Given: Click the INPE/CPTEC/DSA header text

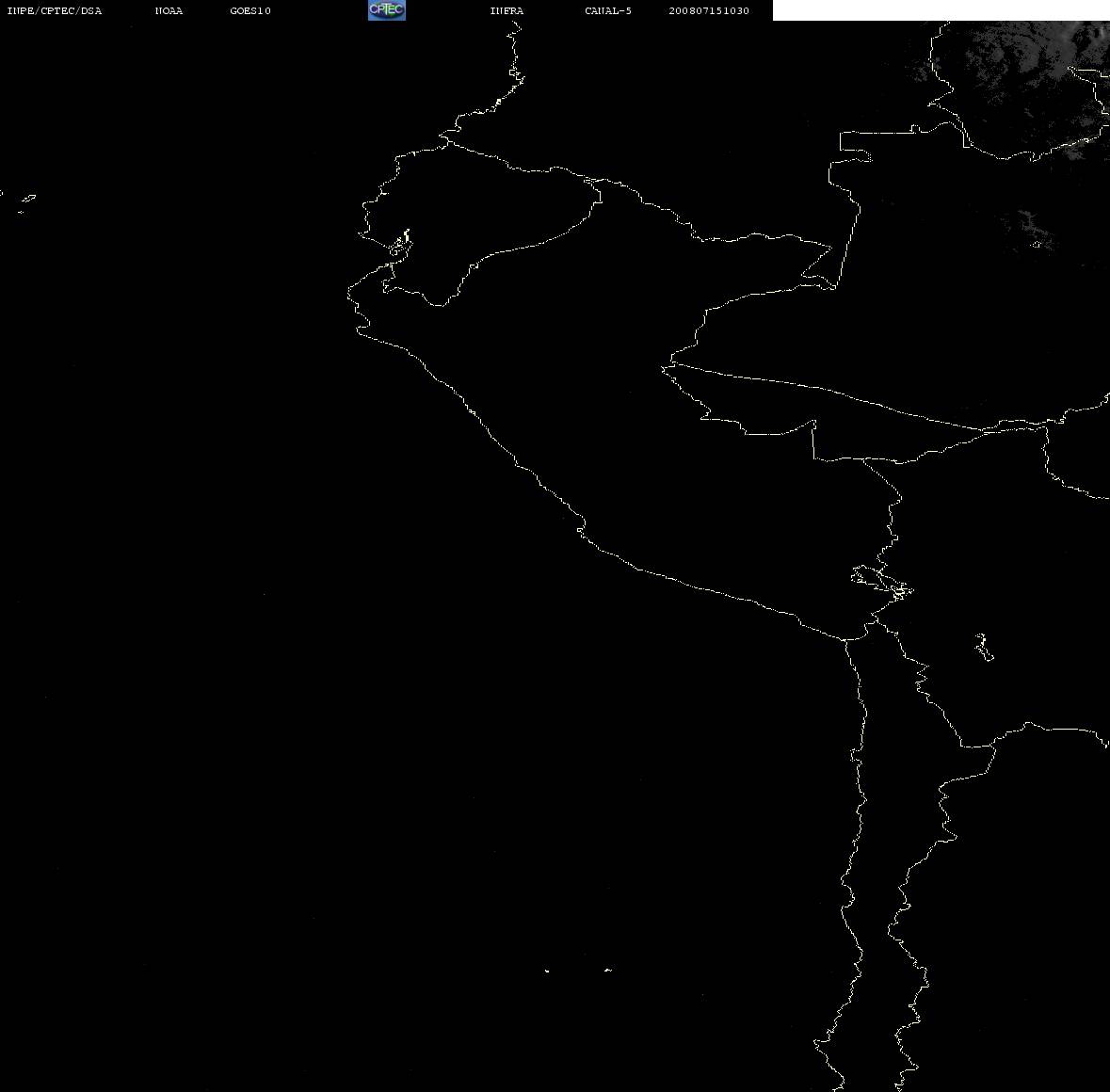Looking at the screenshot, I should (x=55, y=10).
